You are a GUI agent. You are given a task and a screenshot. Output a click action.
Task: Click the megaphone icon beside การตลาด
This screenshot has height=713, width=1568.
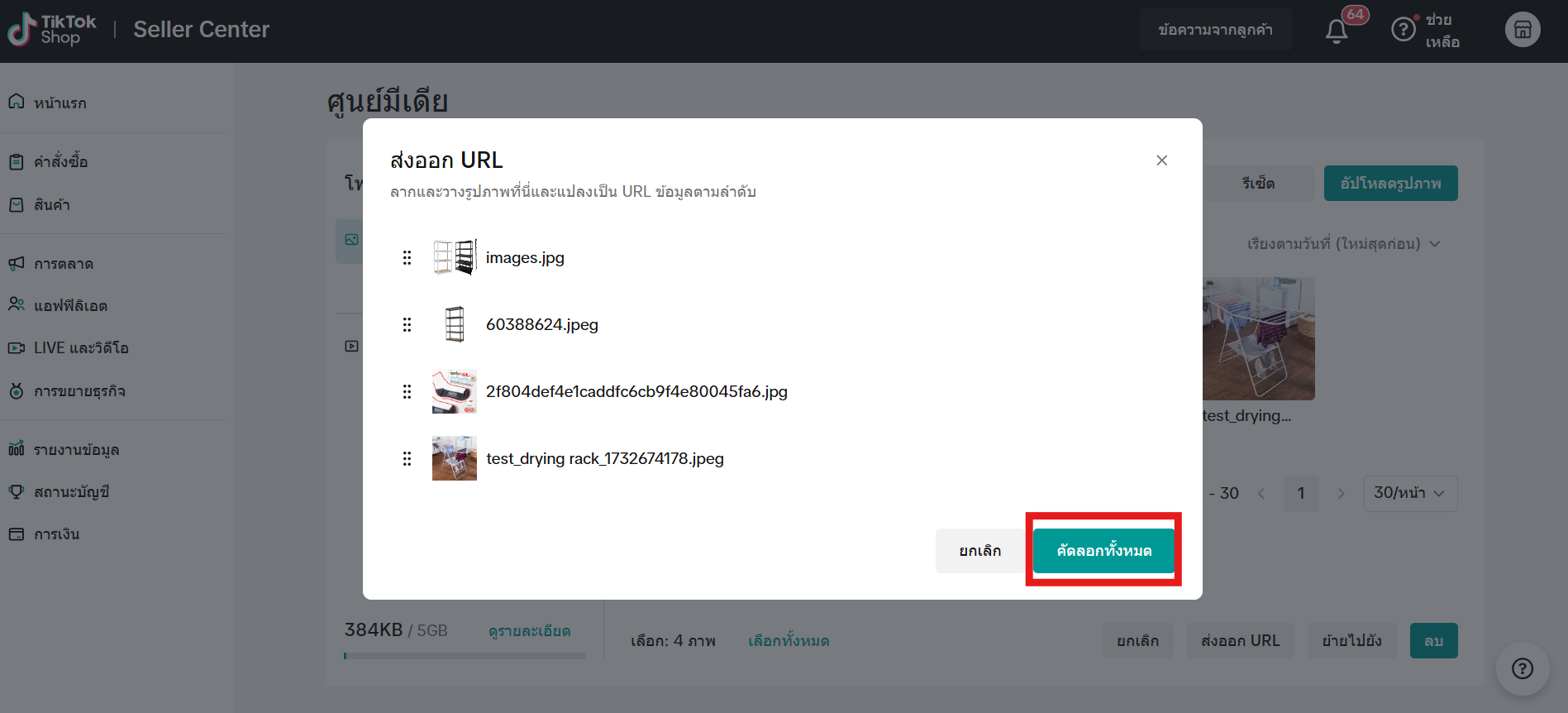17,263
